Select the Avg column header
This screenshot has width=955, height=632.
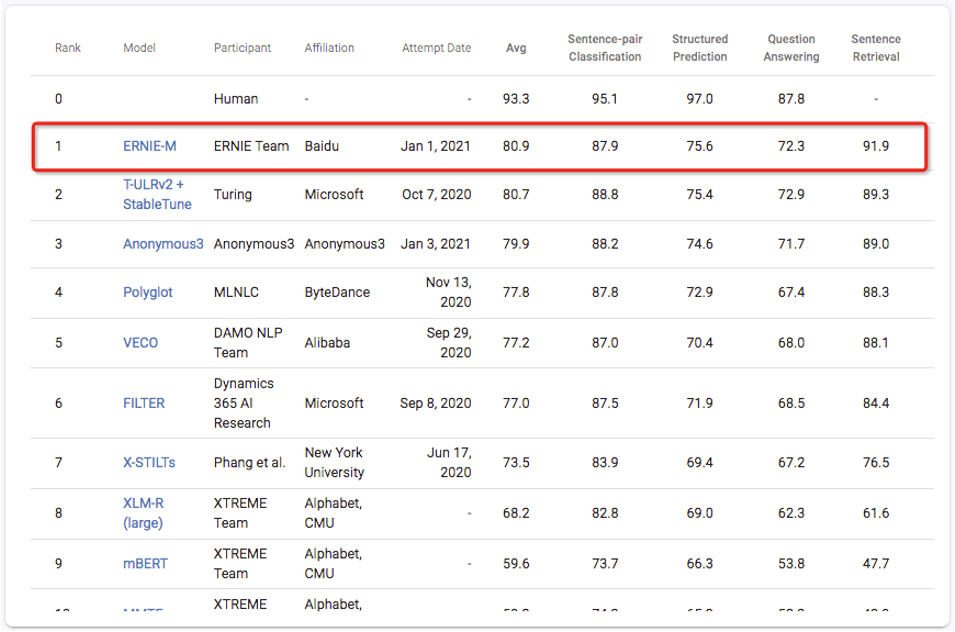(x=516, y=48)
